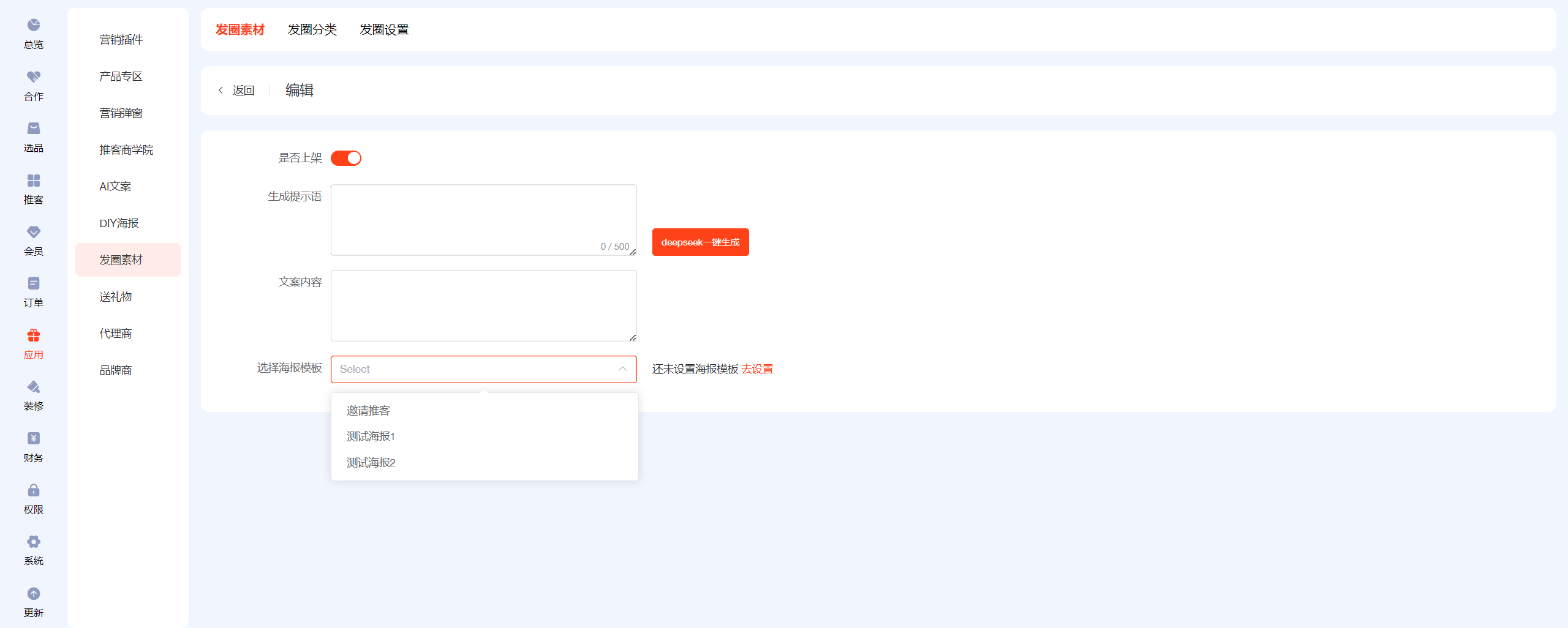
Task: Switch to the 发圈分类 tab
Action: (312, 29)
